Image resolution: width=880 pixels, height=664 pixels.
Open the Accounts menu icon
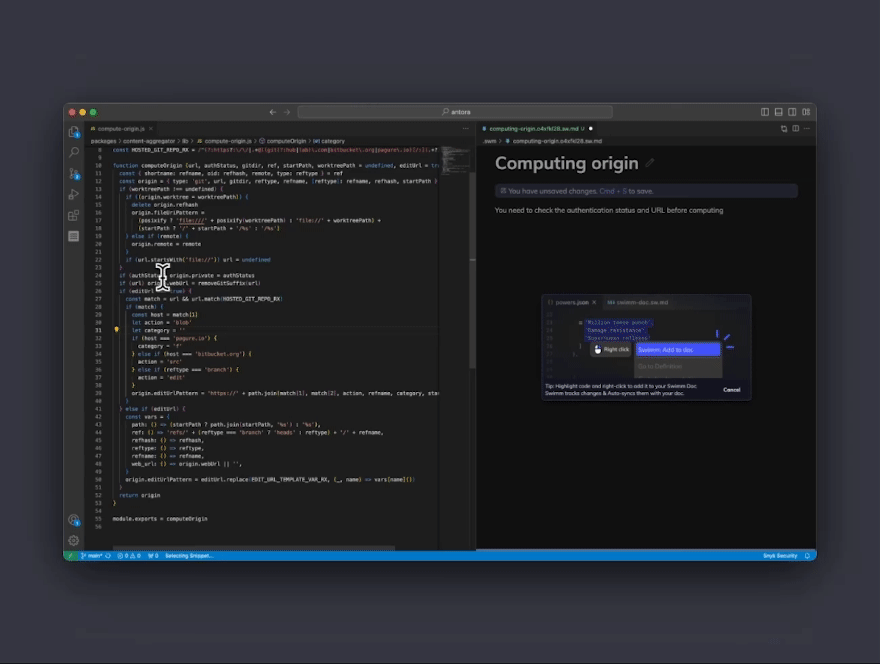[x=74, y=520]
